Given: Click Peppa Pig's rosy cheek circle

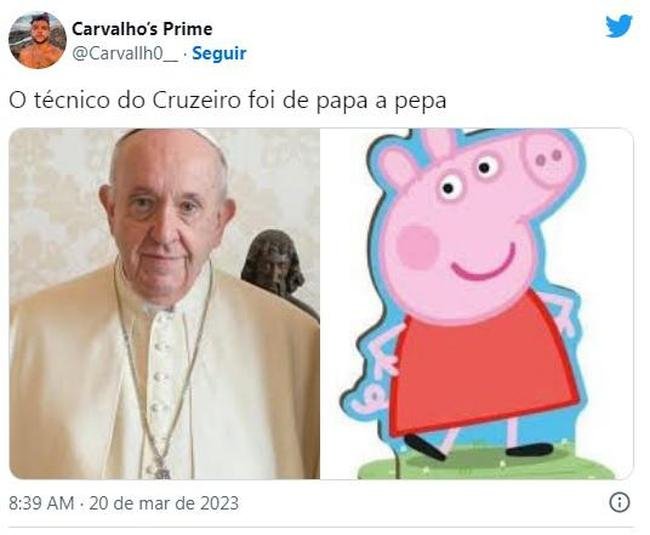Looking at the screenshot, I should click(x=417, y=246).
